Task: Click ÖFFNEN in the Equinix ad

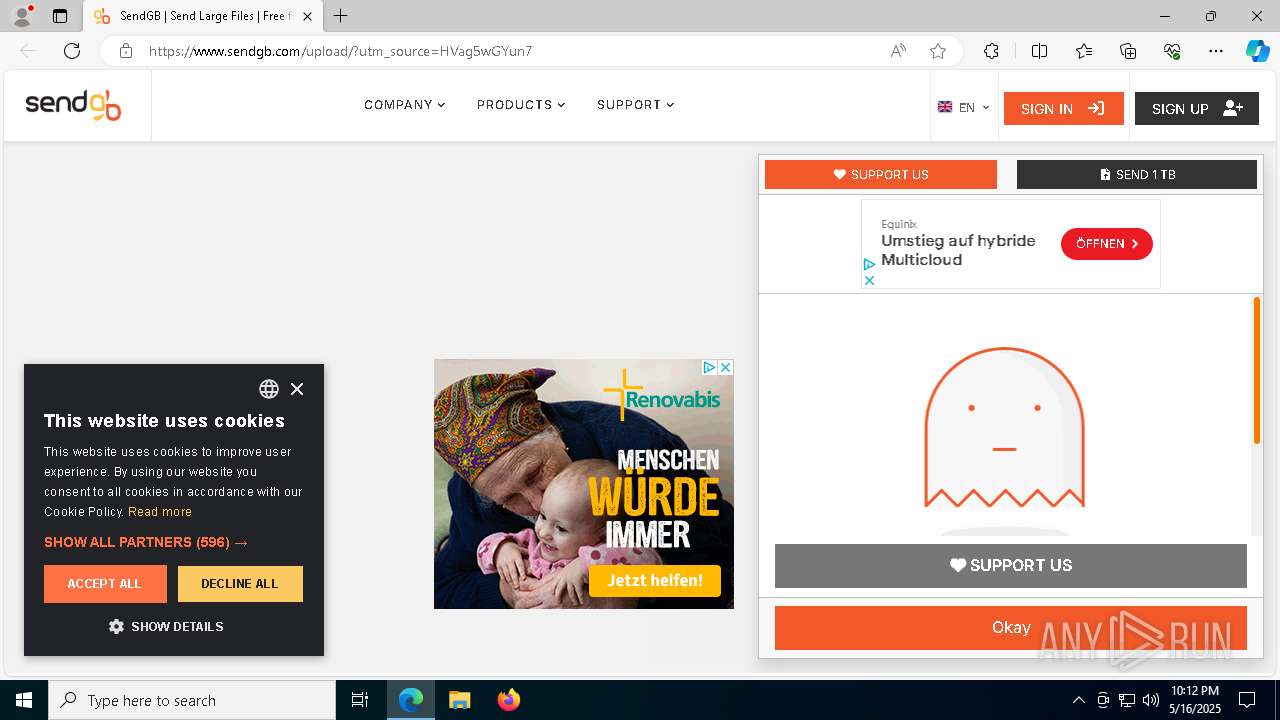Action: point(1106,244)
